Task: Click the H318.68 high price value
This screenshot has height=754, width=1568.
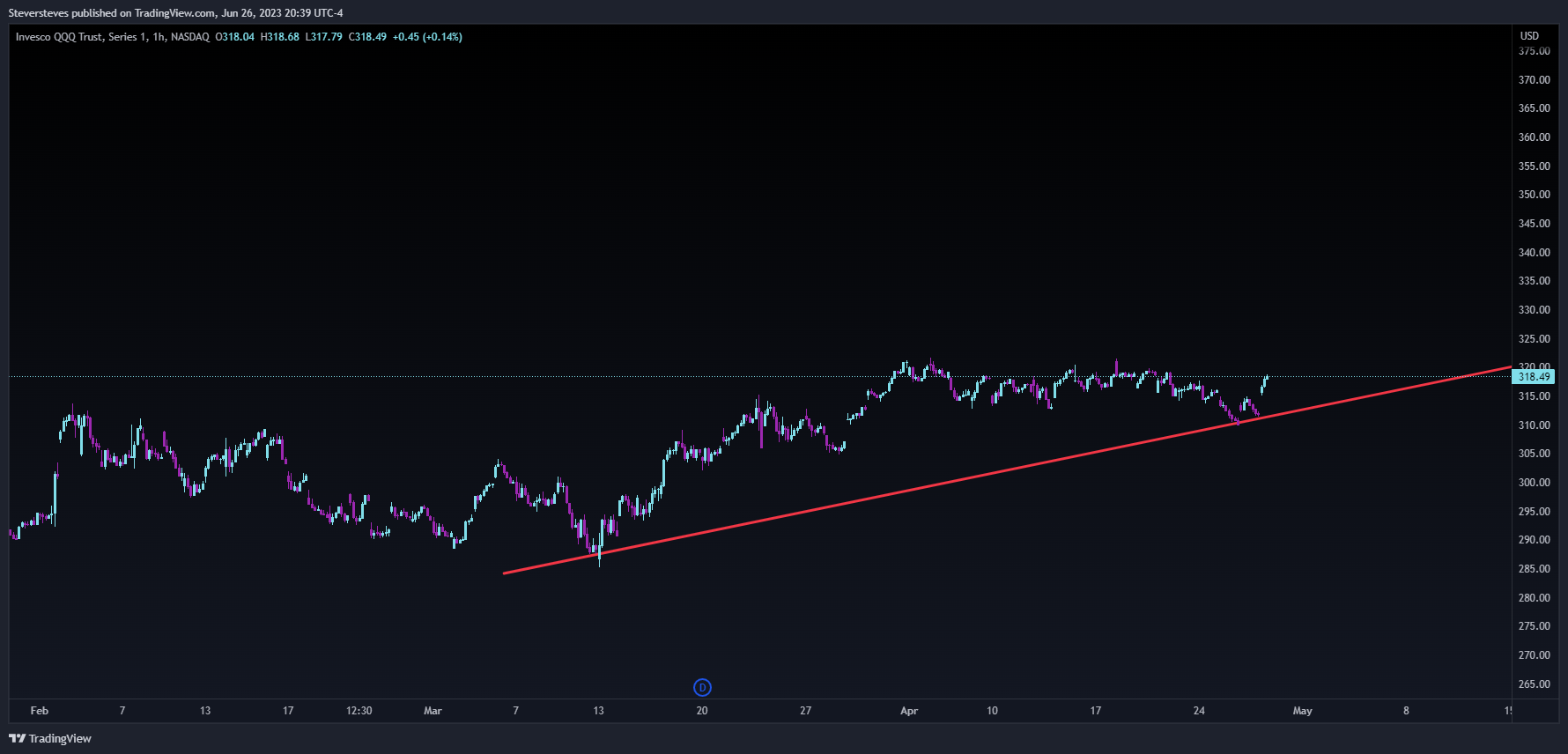Action: (280, 37)
